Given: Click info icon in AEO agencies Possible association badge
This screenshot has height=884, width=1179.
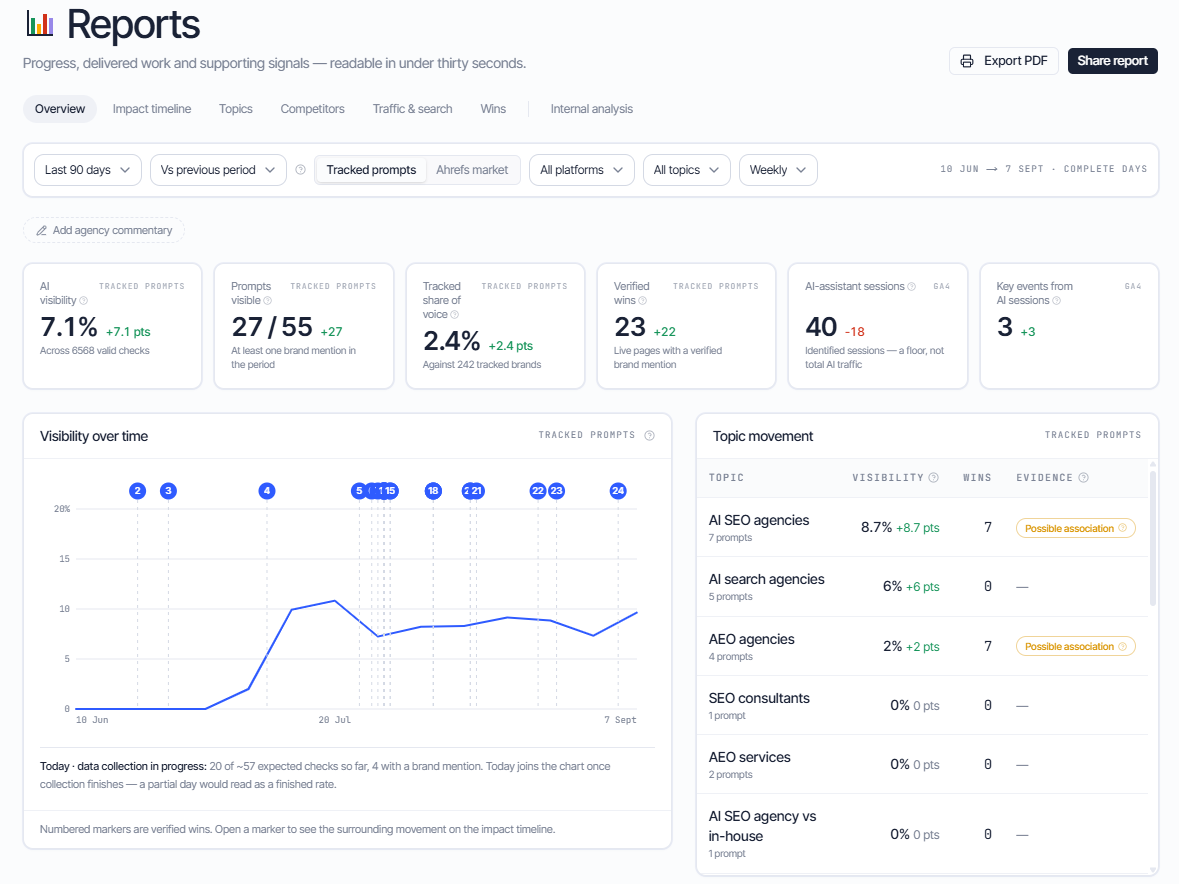Looking at the screenshot, I should [1123, 646].
